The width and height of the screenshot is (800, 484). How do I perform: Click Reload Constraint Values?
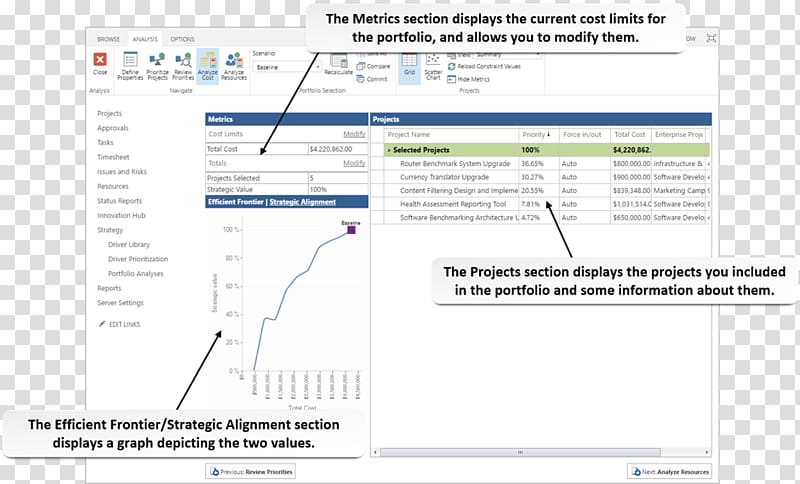484,66
